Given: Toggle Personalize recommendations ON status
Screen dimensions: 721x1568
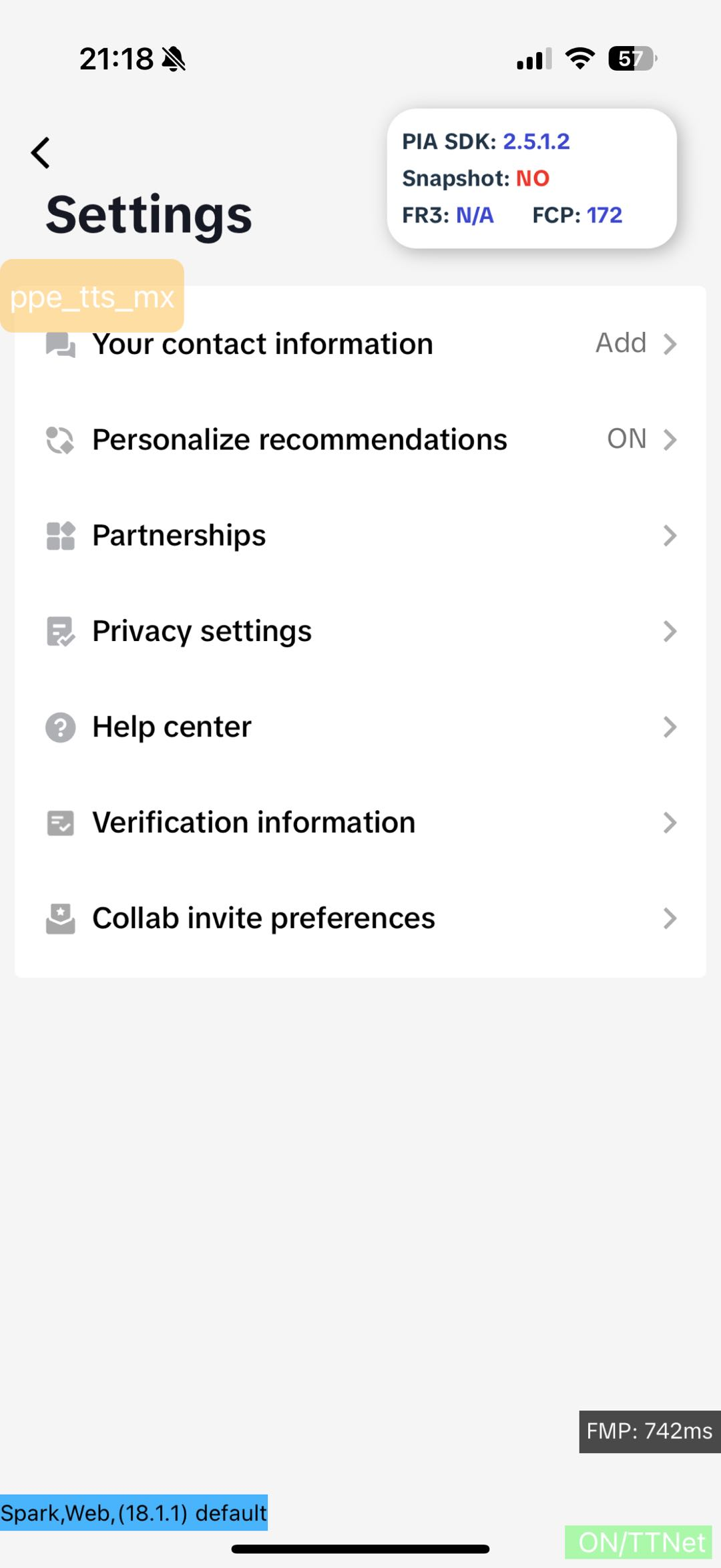Looking at the screenshot, I should [626, 439].
